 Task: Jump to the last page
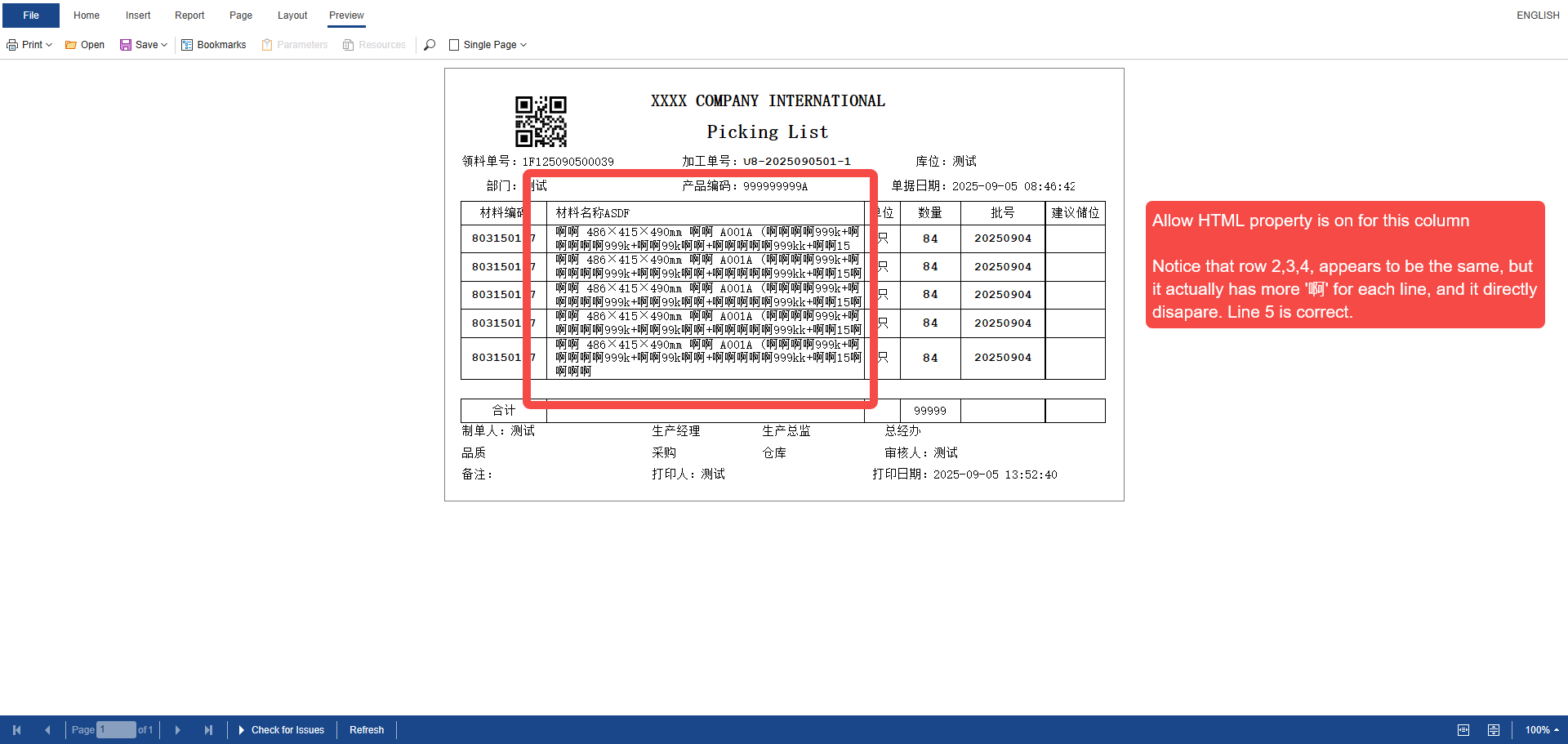click(x=208, y=730)
